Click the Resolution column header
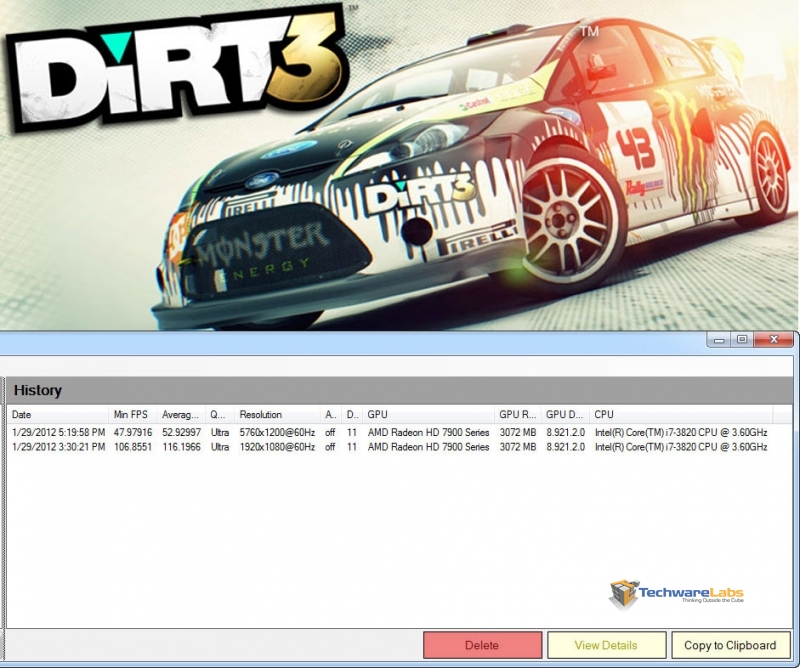 point(277,414)
